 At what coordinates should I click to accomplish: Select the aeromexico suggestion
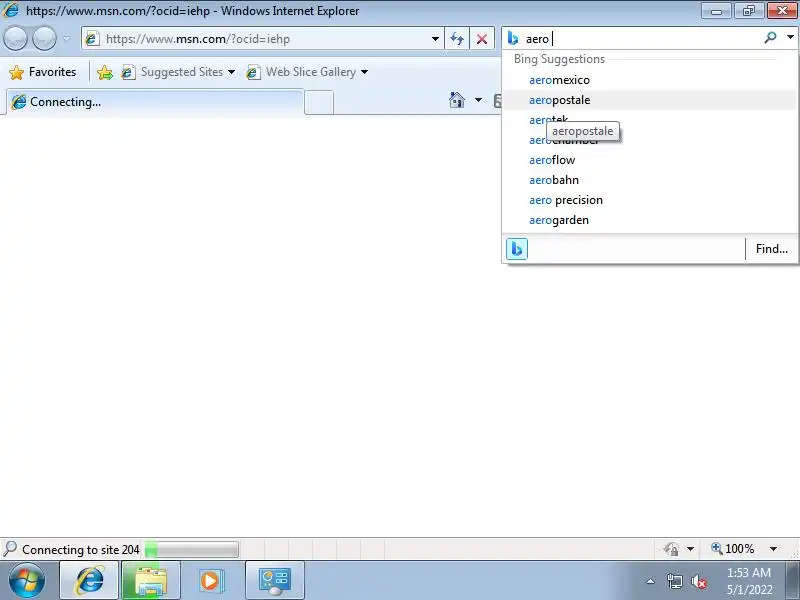coord(649,80)
